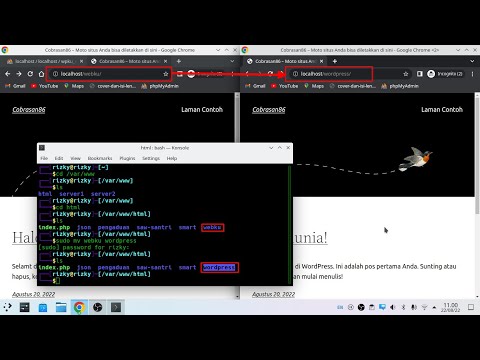This screenshot has width=480, height=360.
Task: Open Konsole File menu
Action: tap(44, 158)
